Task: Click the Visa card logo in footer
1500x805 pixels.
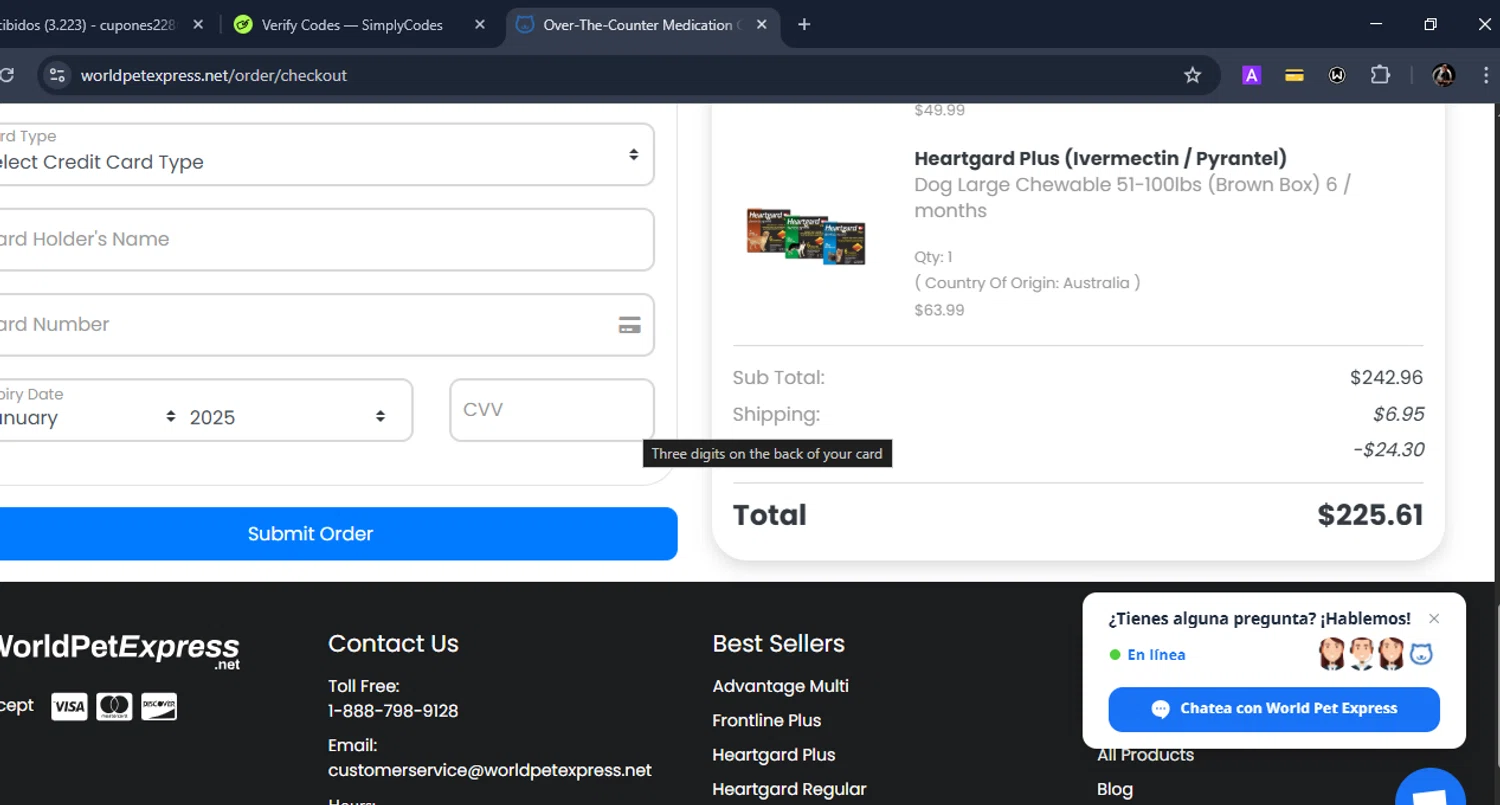Action: point(69,707)
